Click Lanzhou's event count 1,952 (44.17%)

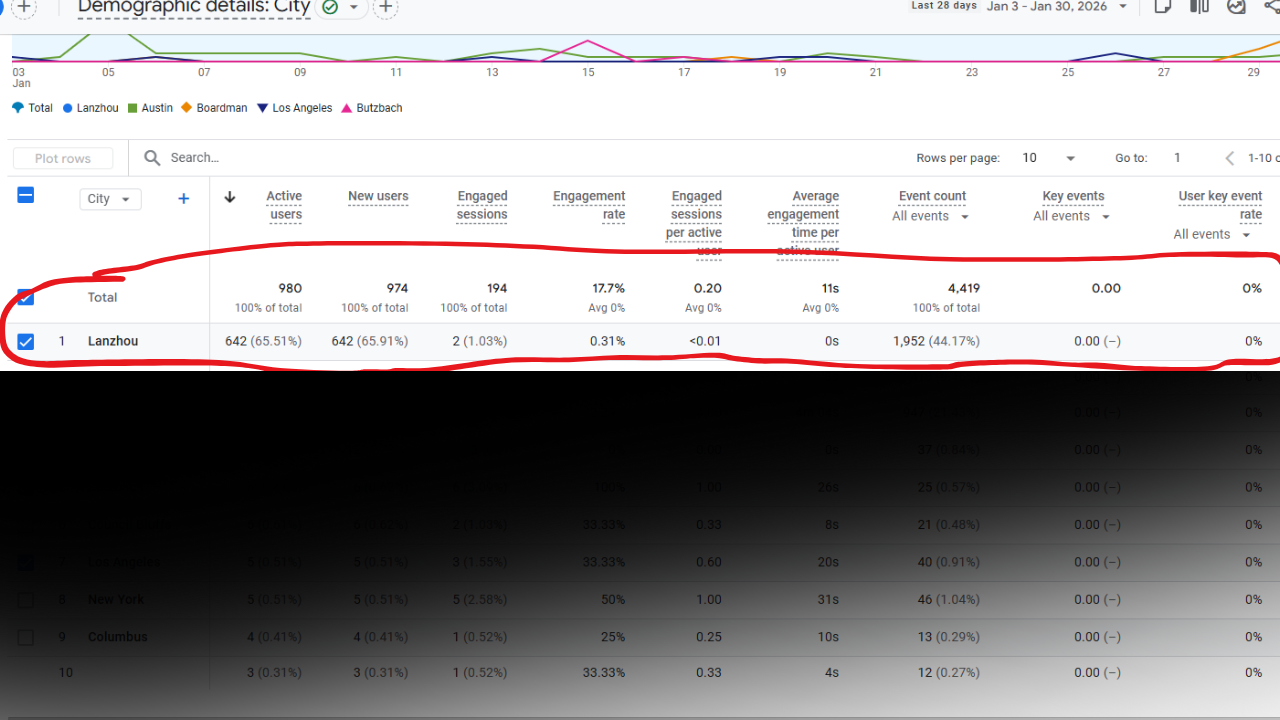[936, 341]
